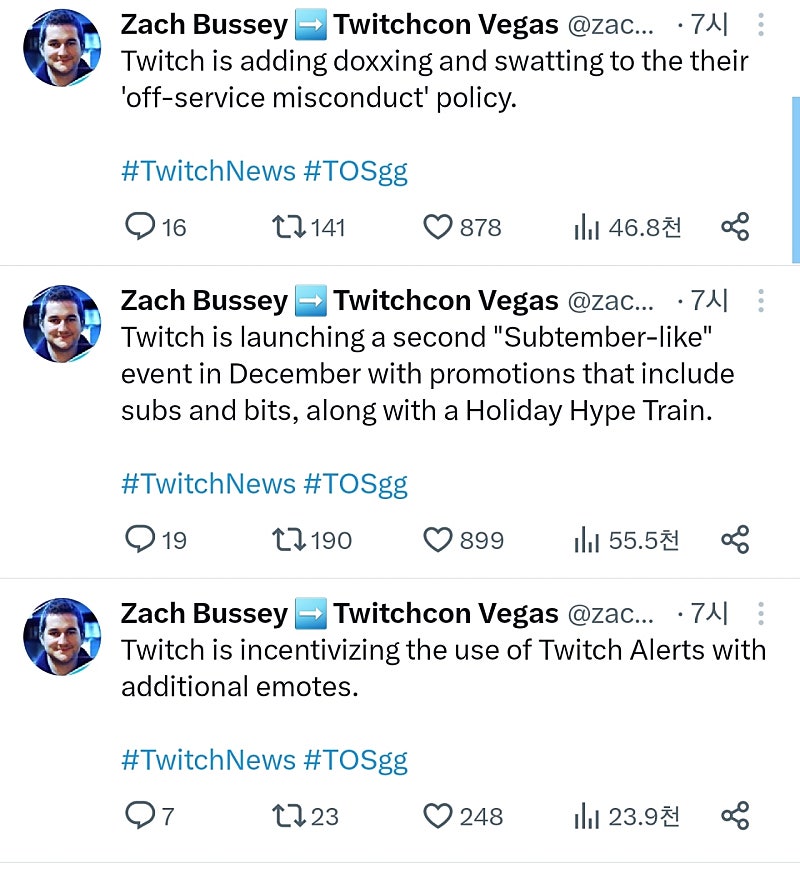Share the Subtember-like event tweet
Image resolution: width=800 pixels, height=873 pixels.
735,540
